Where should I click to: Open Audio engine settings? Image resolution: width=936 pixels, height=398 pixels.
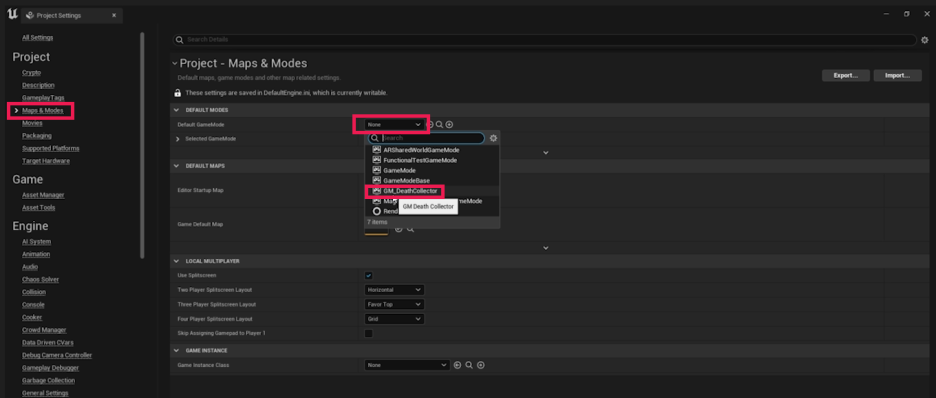coord(30,267)
